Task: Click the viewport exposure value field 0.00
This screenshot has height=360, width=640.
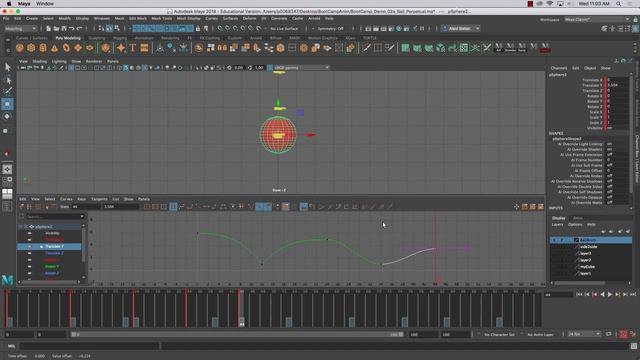Action: [x=239, y=68]
